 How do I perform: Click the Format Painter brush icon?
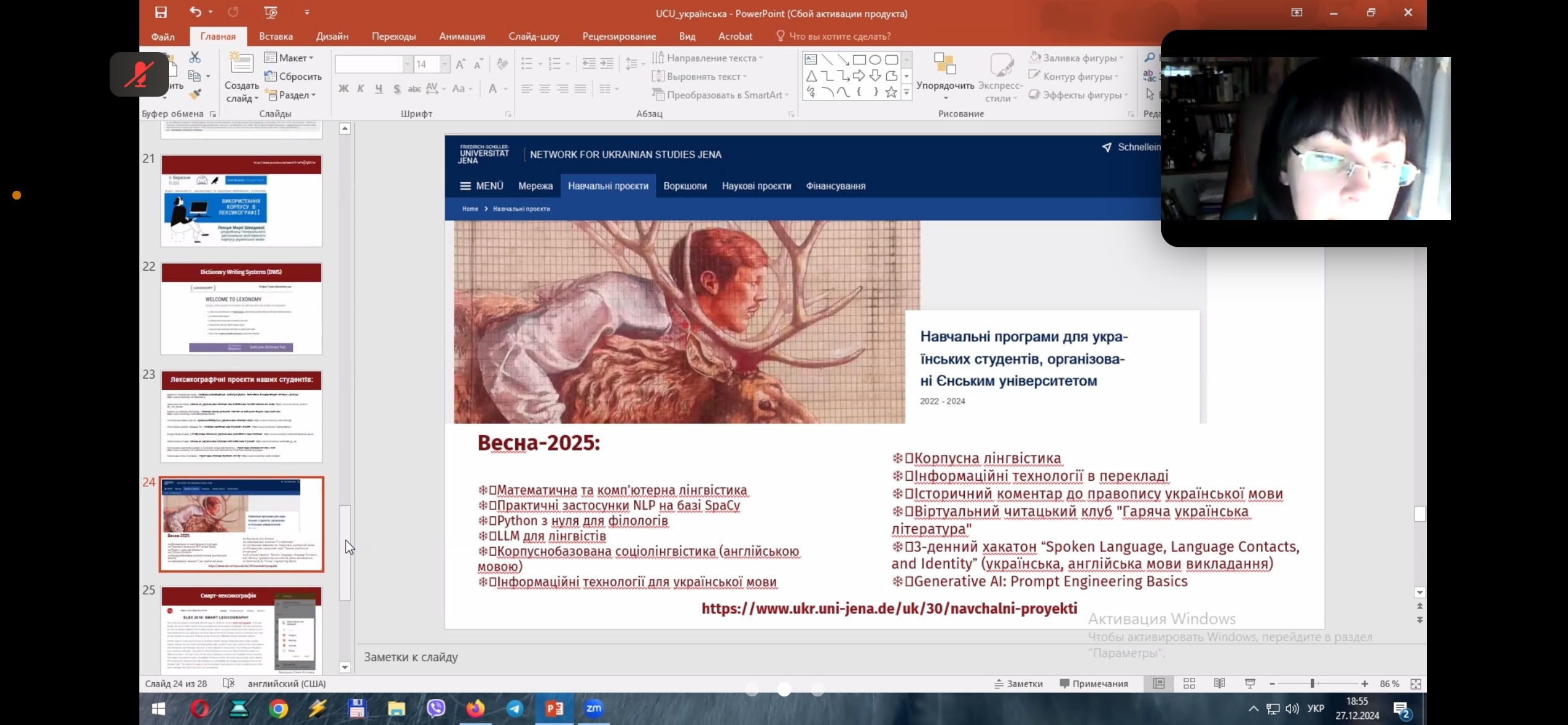(195, 94)
